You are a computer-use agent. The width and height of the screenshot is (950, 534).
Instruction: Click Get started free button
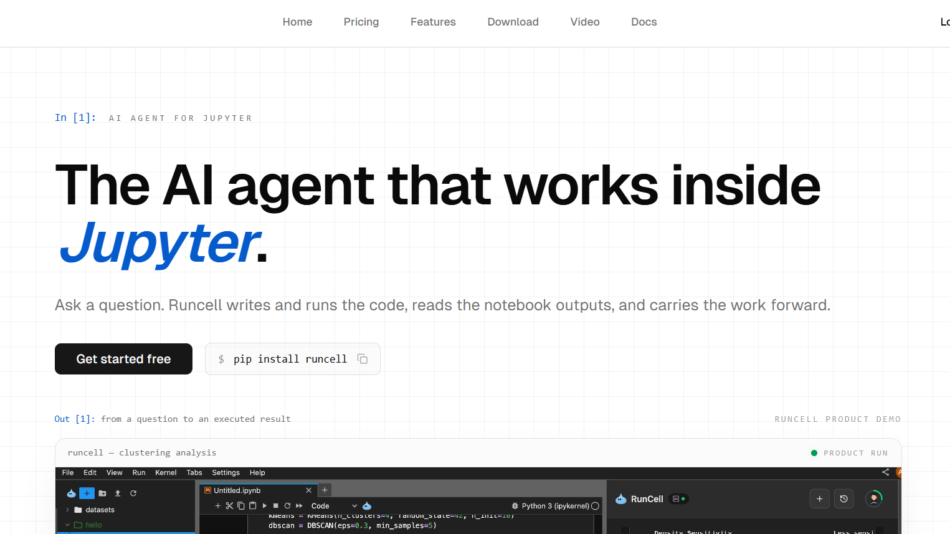124,359
